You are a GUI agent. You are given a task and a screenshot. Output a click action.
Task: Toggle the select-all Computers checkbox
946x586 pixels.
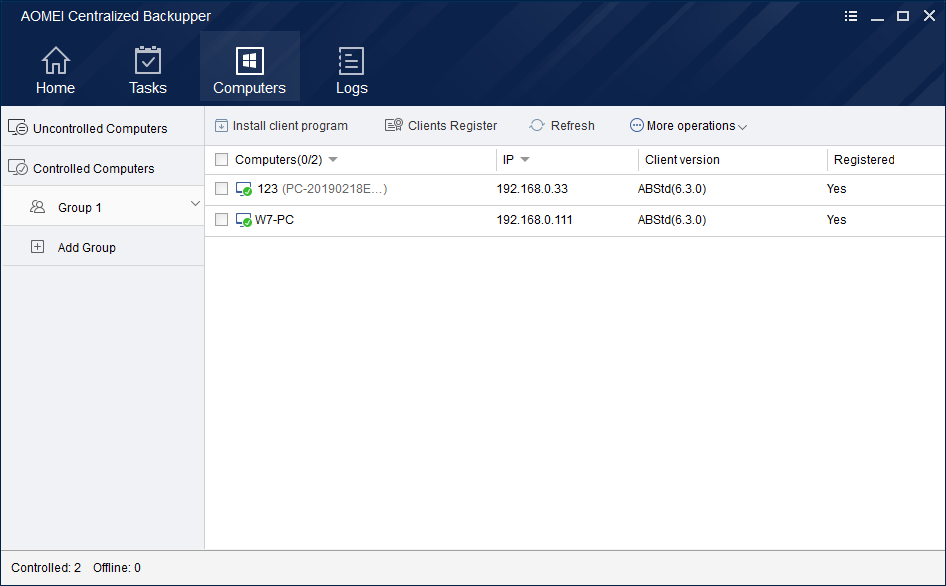(x=221, y=159)
